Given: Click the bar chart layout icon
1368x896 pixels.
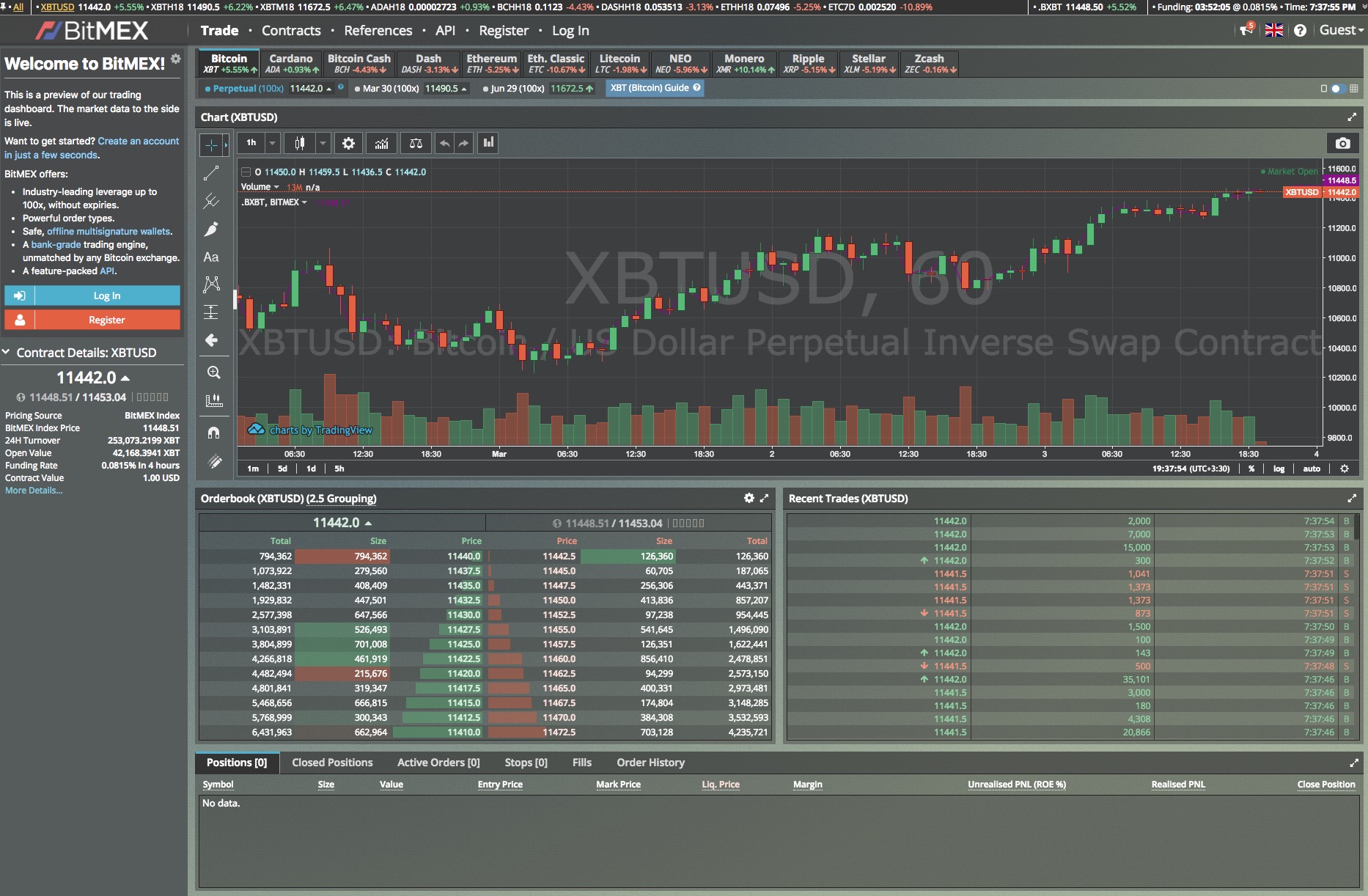Looking at the screenshot, I should click(488, 143).
